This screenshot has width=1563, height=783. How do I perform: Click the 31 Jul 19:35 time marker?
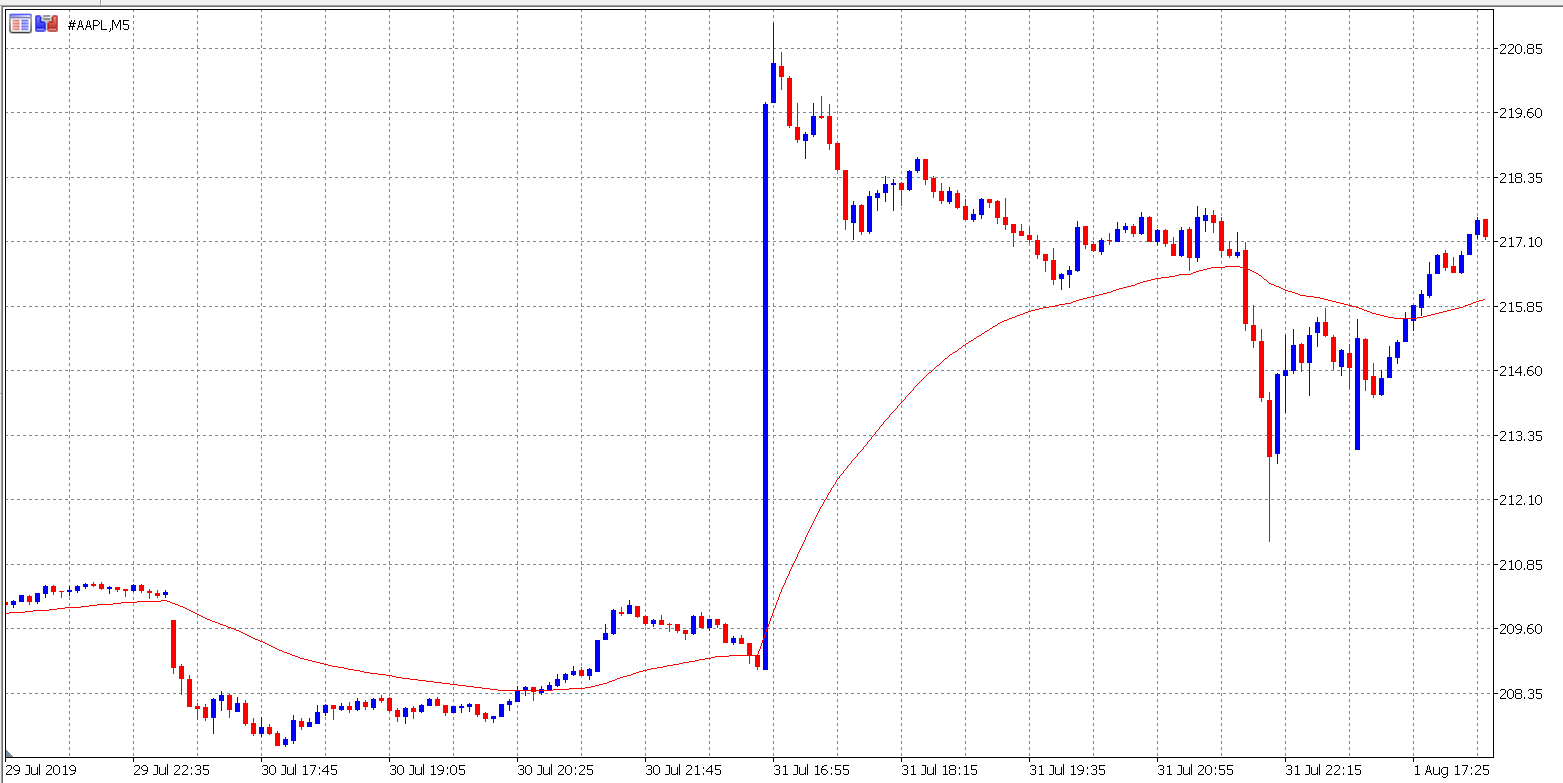tap(1067, 771)
